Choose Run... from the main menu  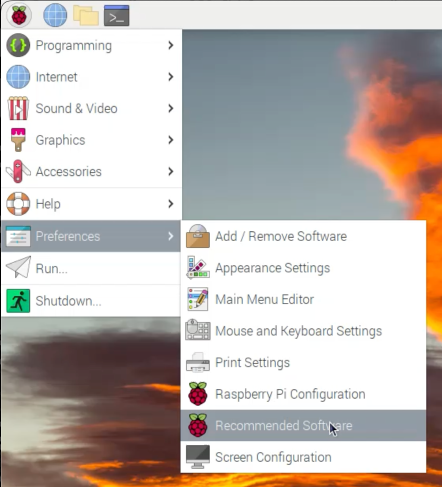coord(92,268)
